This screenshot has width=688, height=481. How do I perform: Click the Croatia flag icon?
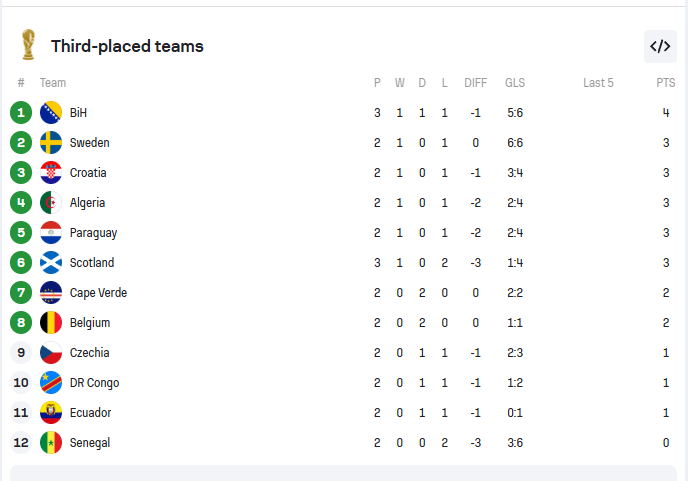click(x=51, y=172)
